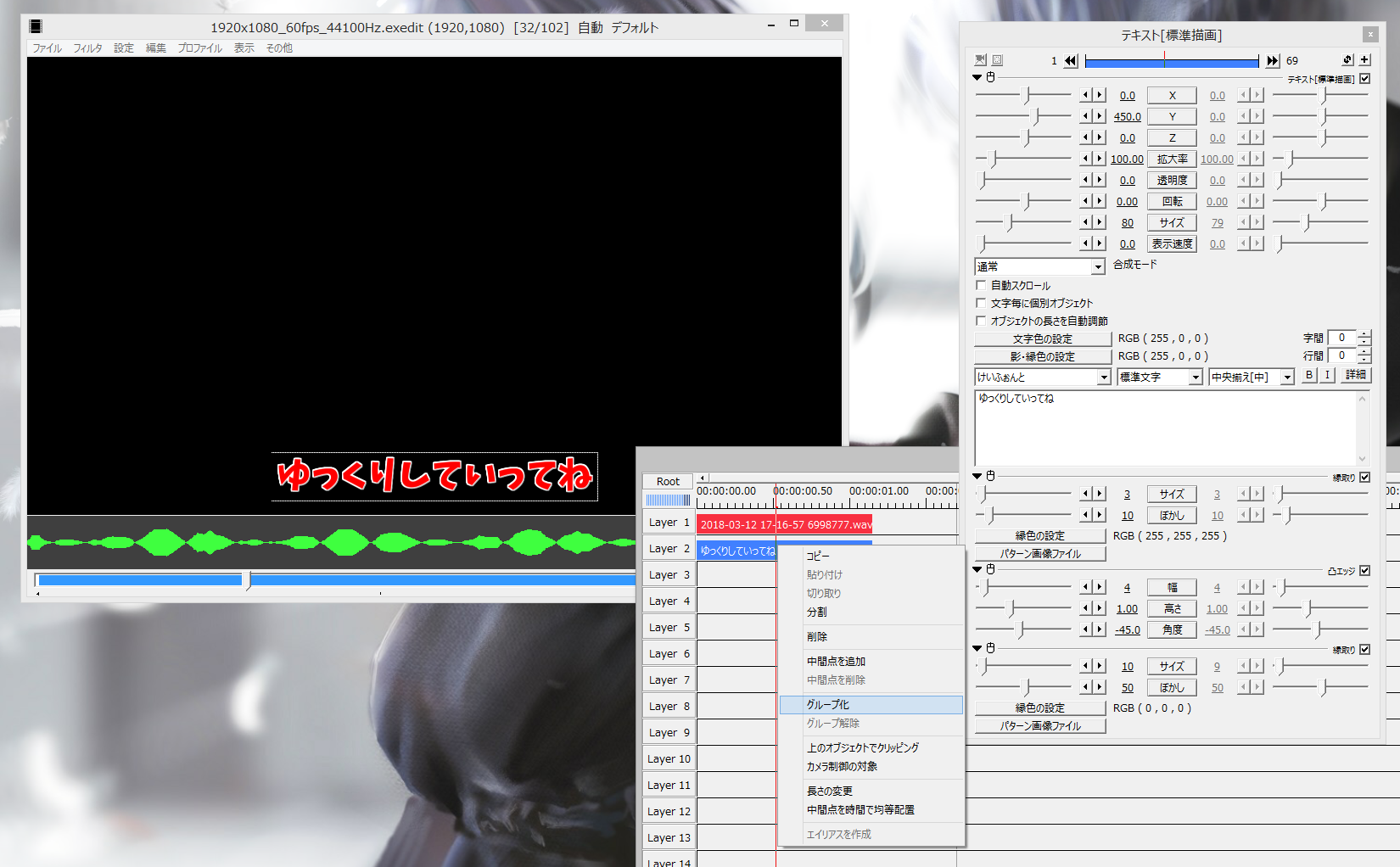Image resolution: width=1400 pixels, height=867 pixels.
Task: Click the left 透明度 slider track
Action: 1022,180
